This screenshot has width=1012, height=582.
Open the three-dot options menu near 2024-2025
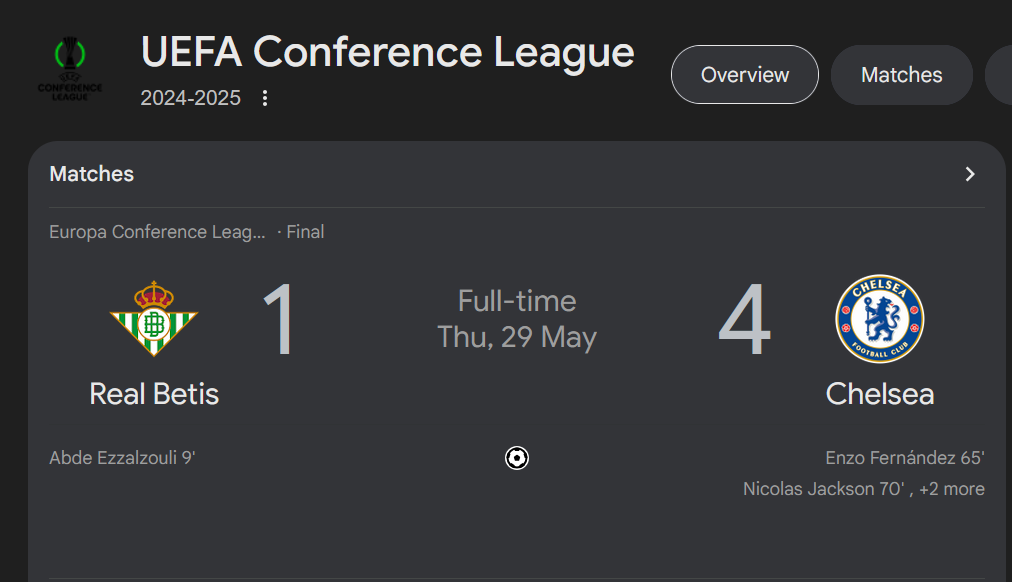point(265,98)
